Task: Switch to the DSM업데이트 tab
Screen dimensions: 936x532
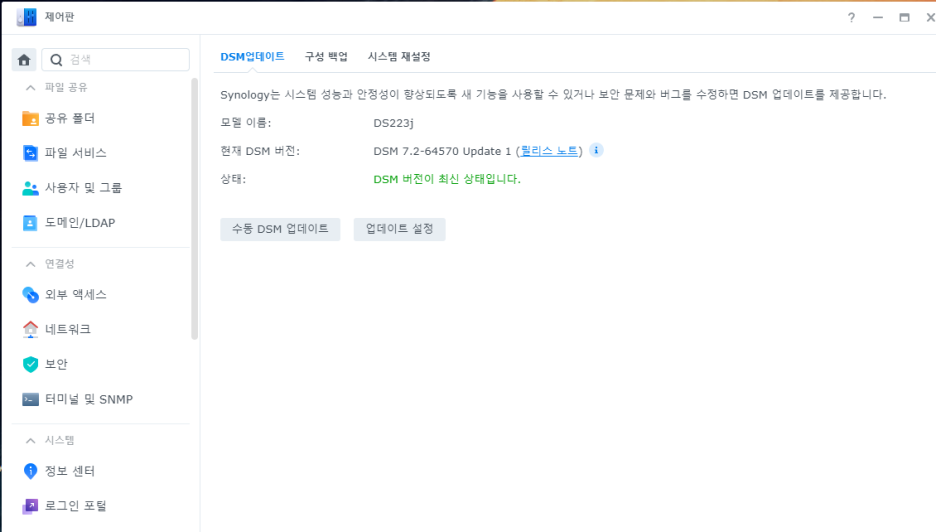Action: click(x=253, y=57)
